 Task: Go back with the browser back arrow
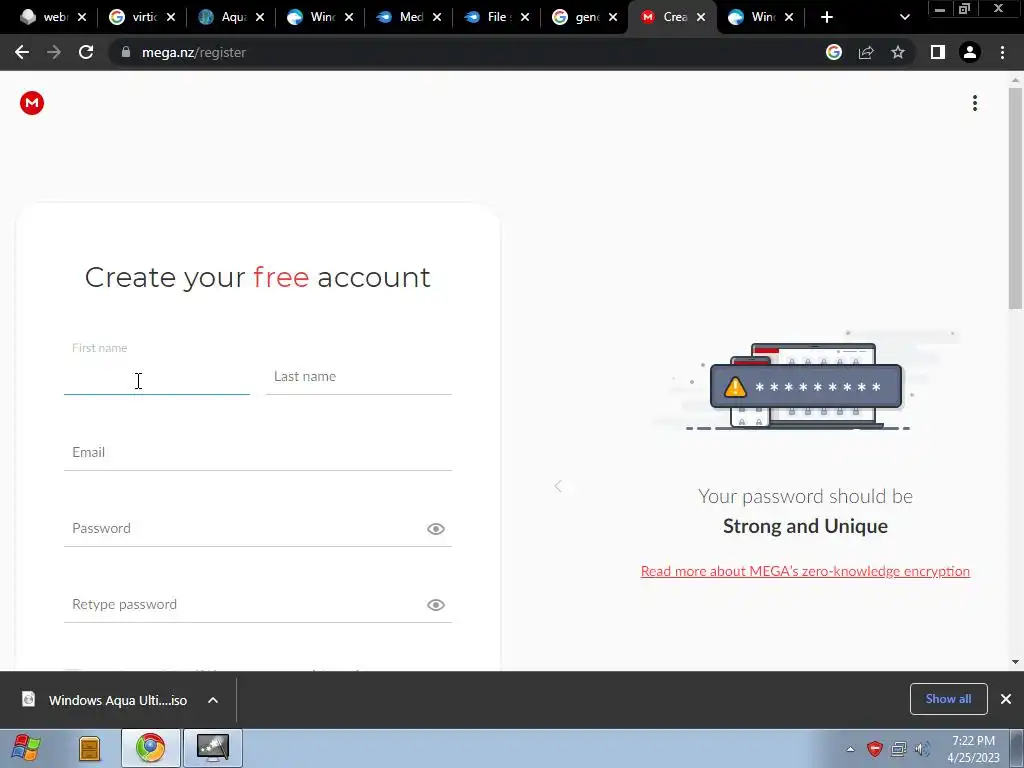[22, 52]
